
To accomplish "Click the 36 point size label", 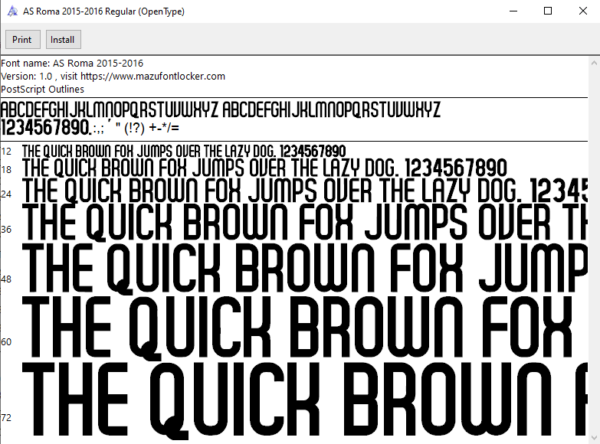I will pyautogui.click(x=7, y=230).
